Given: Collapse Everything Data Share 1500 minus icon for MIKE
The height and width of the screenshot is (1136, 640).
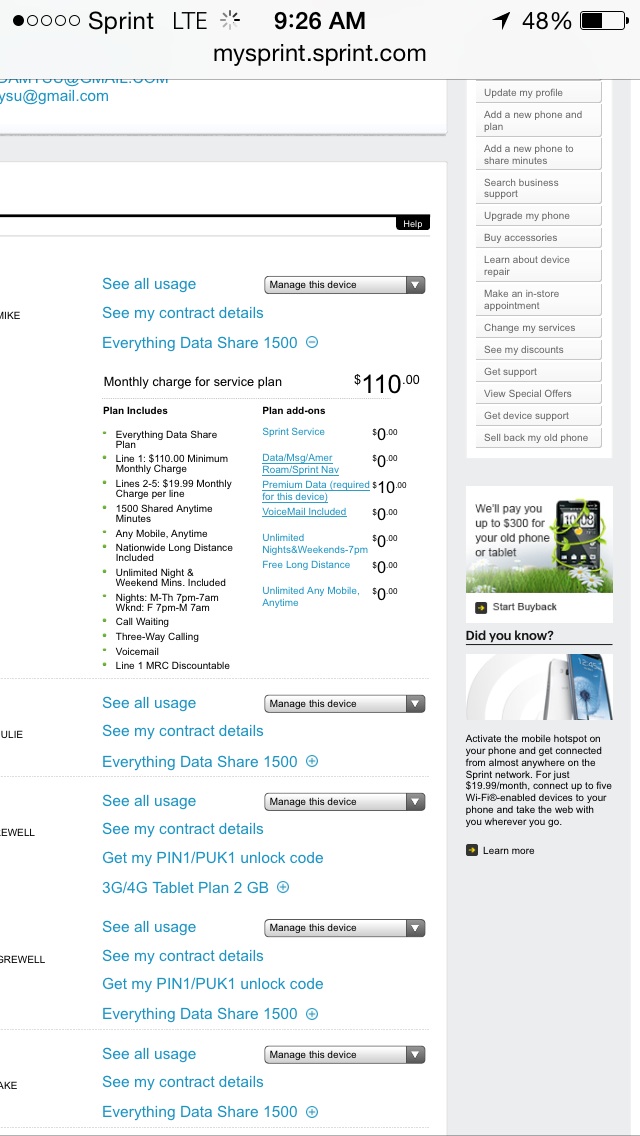Looking at the screenshot, I should click(312, 342).
